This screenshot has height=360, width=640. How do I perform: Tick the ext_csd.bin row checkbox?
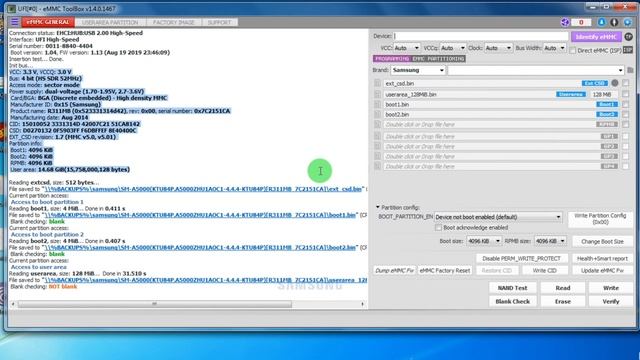(626, 83)
